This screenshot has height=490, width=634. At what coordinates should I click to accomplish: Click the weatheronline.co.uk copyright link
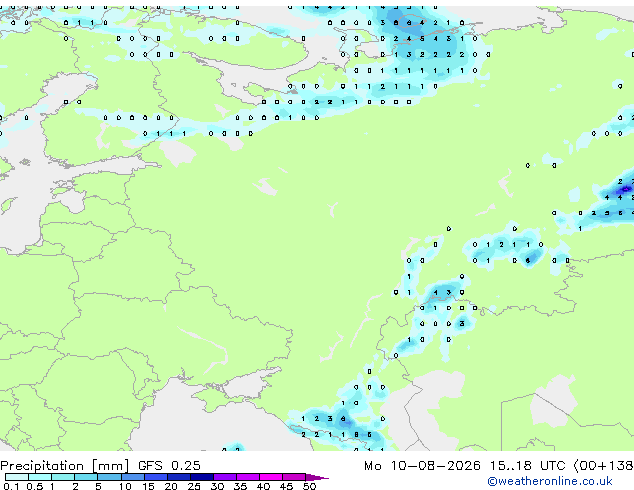pyautogui.click(x=550, y=481)
